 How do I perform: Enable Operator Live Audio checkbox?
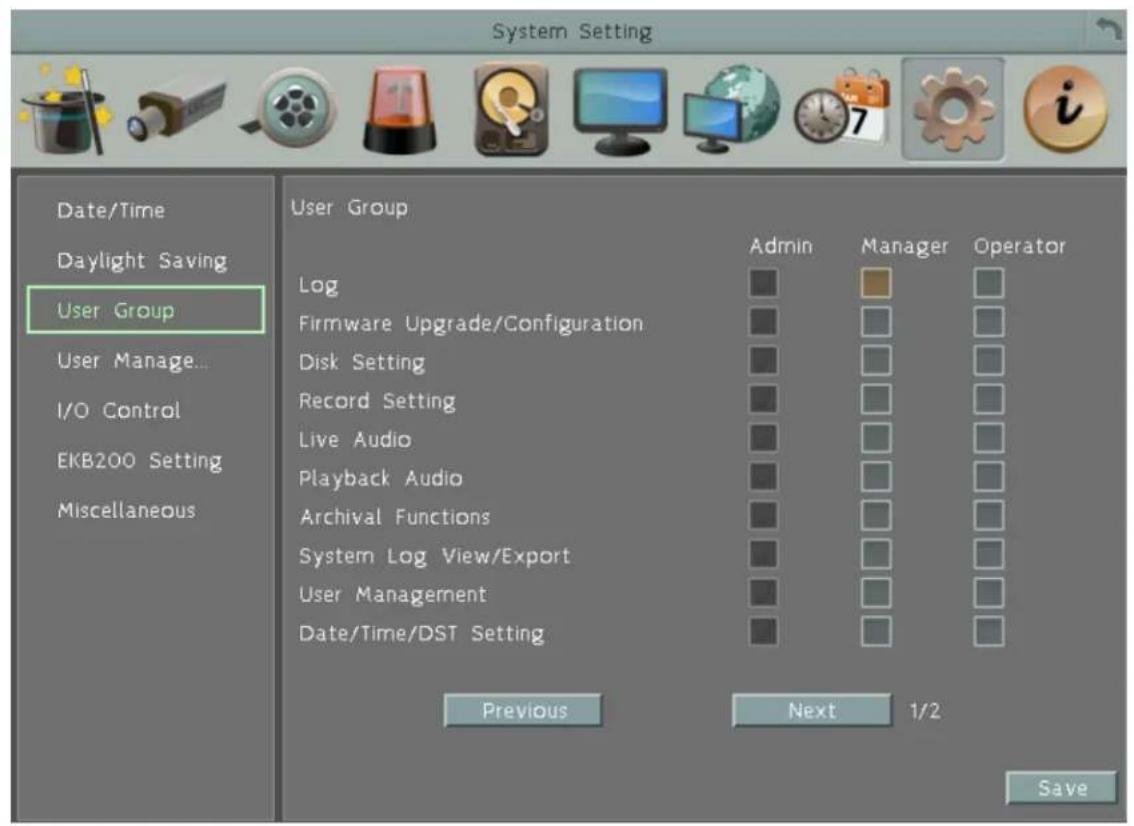989,438
